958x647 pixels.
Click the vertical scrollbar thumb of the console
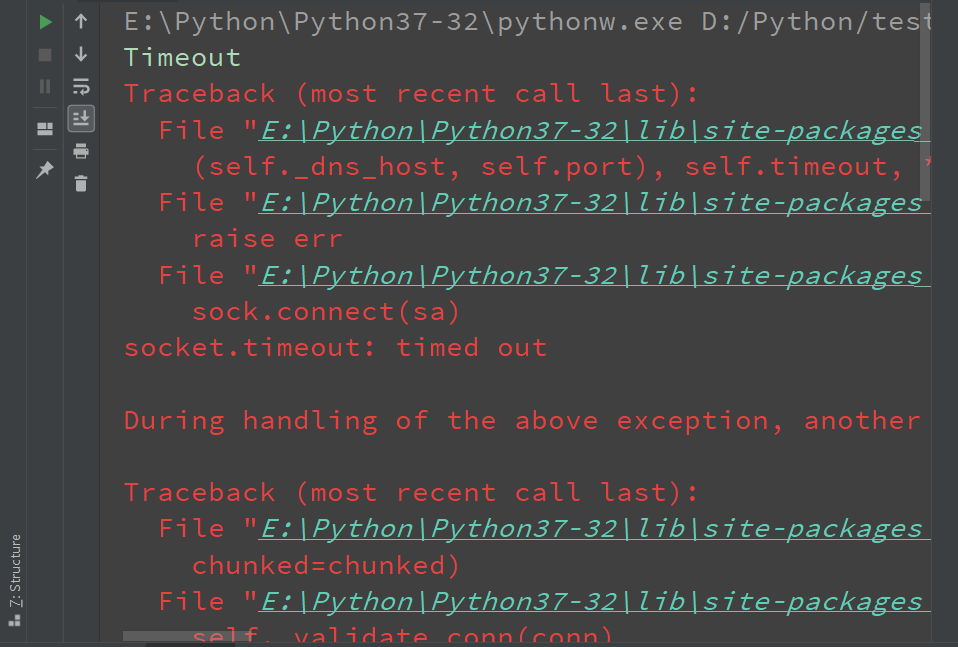[x=925, y=101]
